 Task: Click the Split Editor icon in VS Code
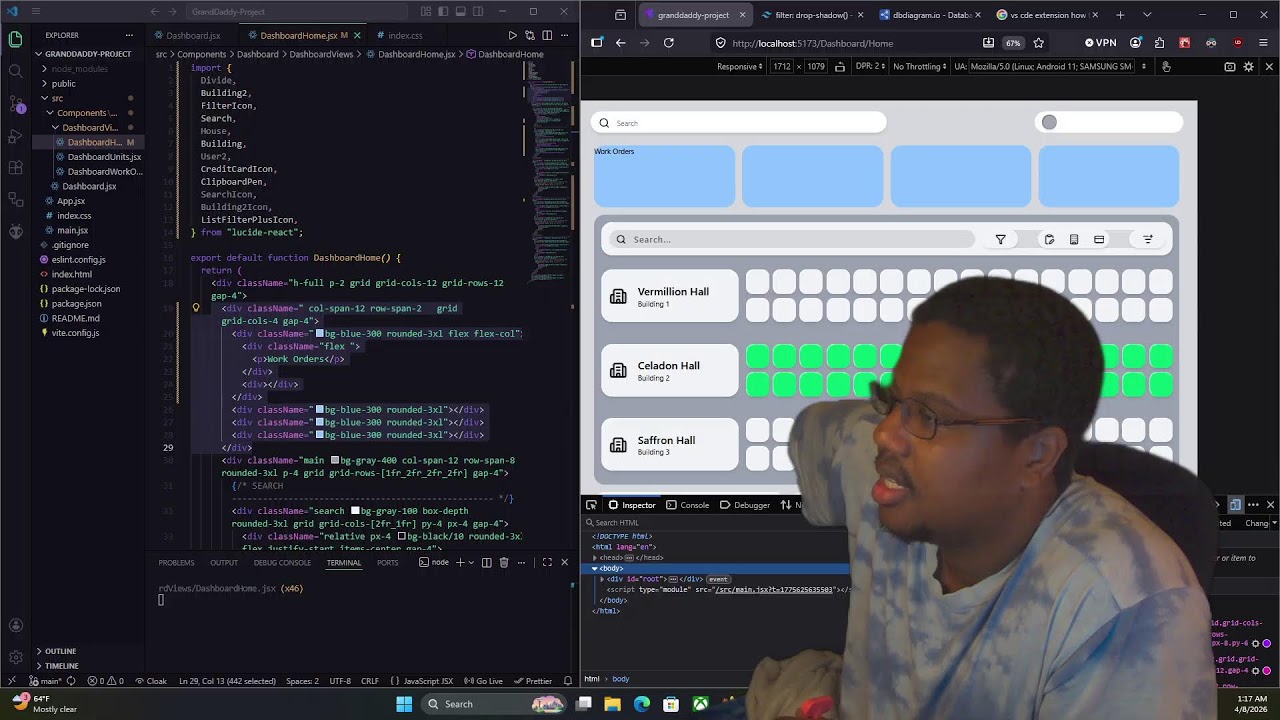(547, 35)
